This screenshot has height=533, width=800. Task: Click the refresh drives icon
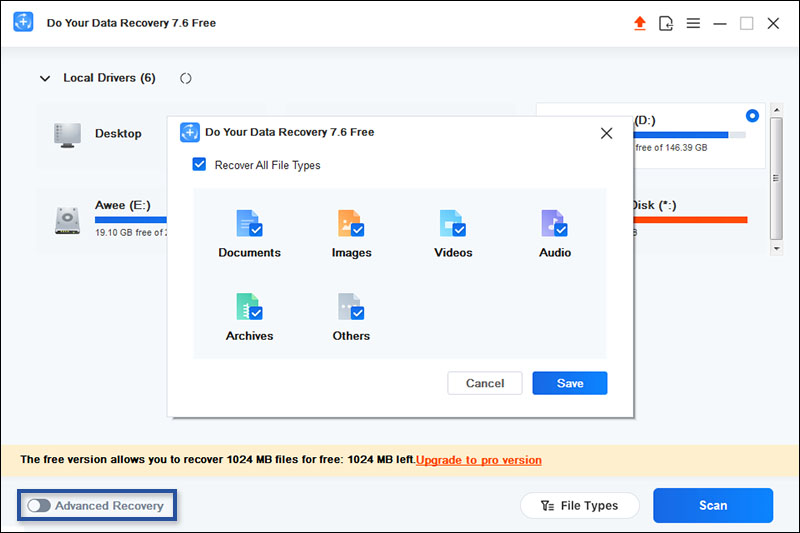coord(185,78)
